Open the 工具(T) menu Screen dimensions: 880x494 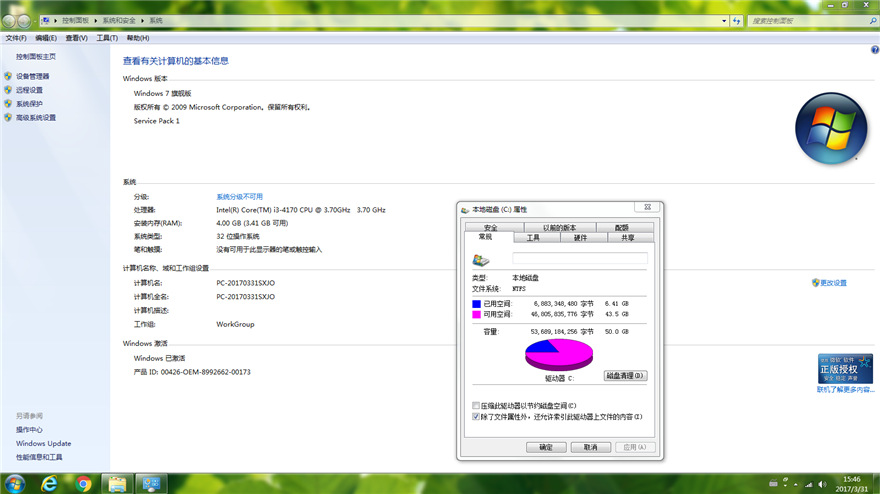click(x=107, y=38)
